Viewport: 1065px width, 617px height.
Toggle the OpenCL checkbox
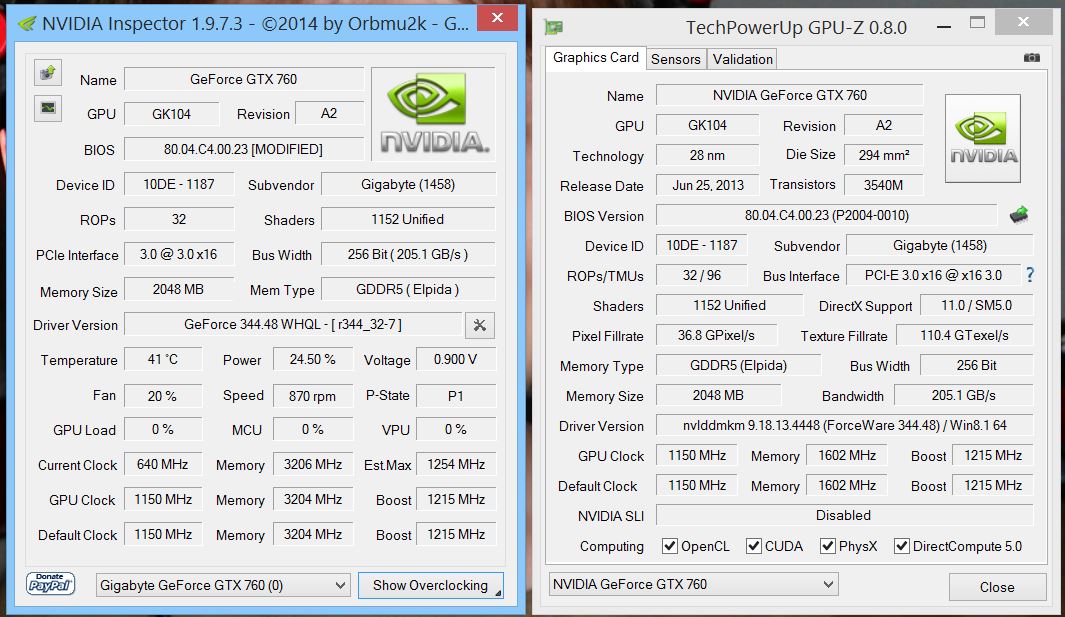(x=670, y=546)
